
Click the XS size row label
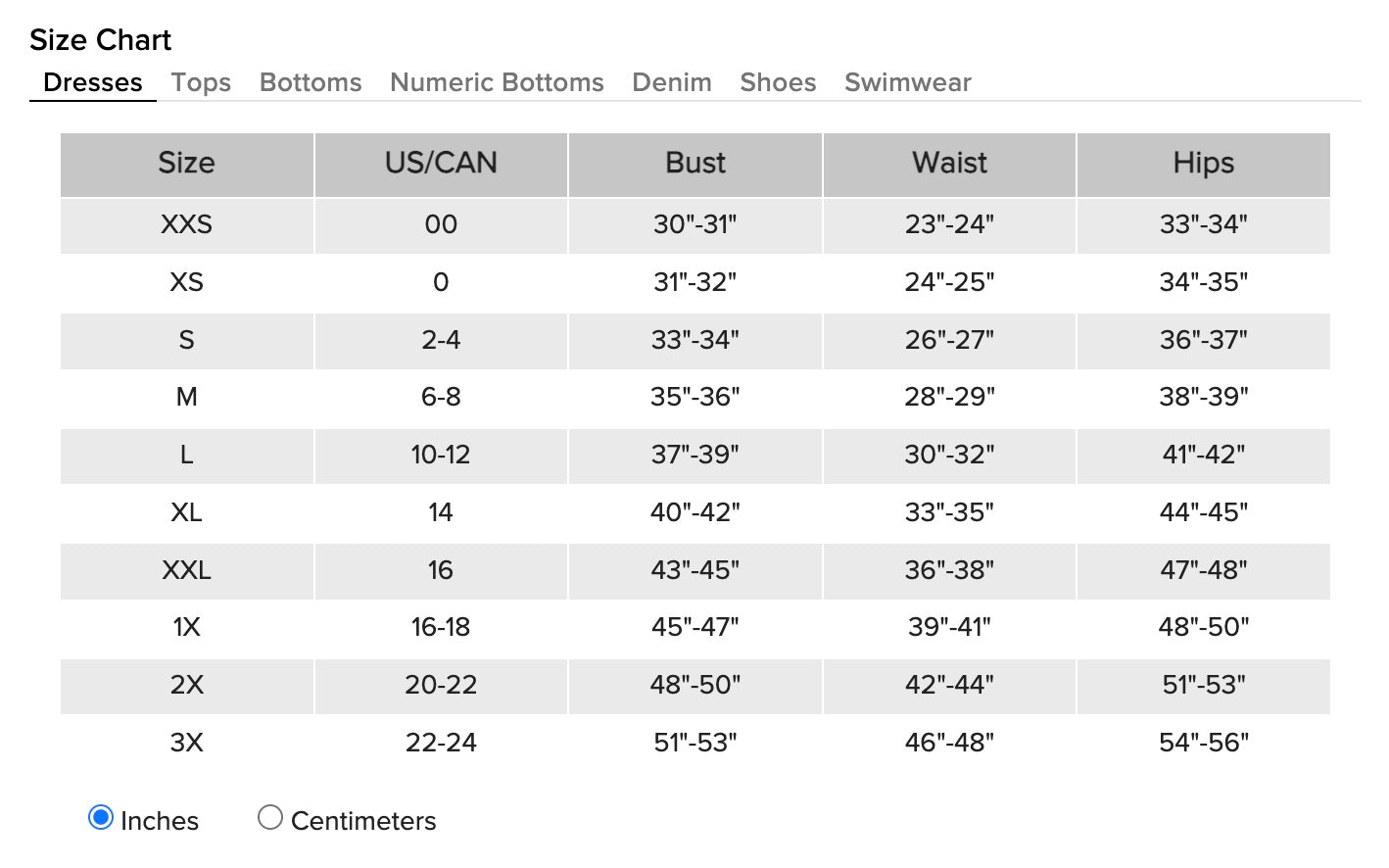pyautogui.click(x=186, y=282)
